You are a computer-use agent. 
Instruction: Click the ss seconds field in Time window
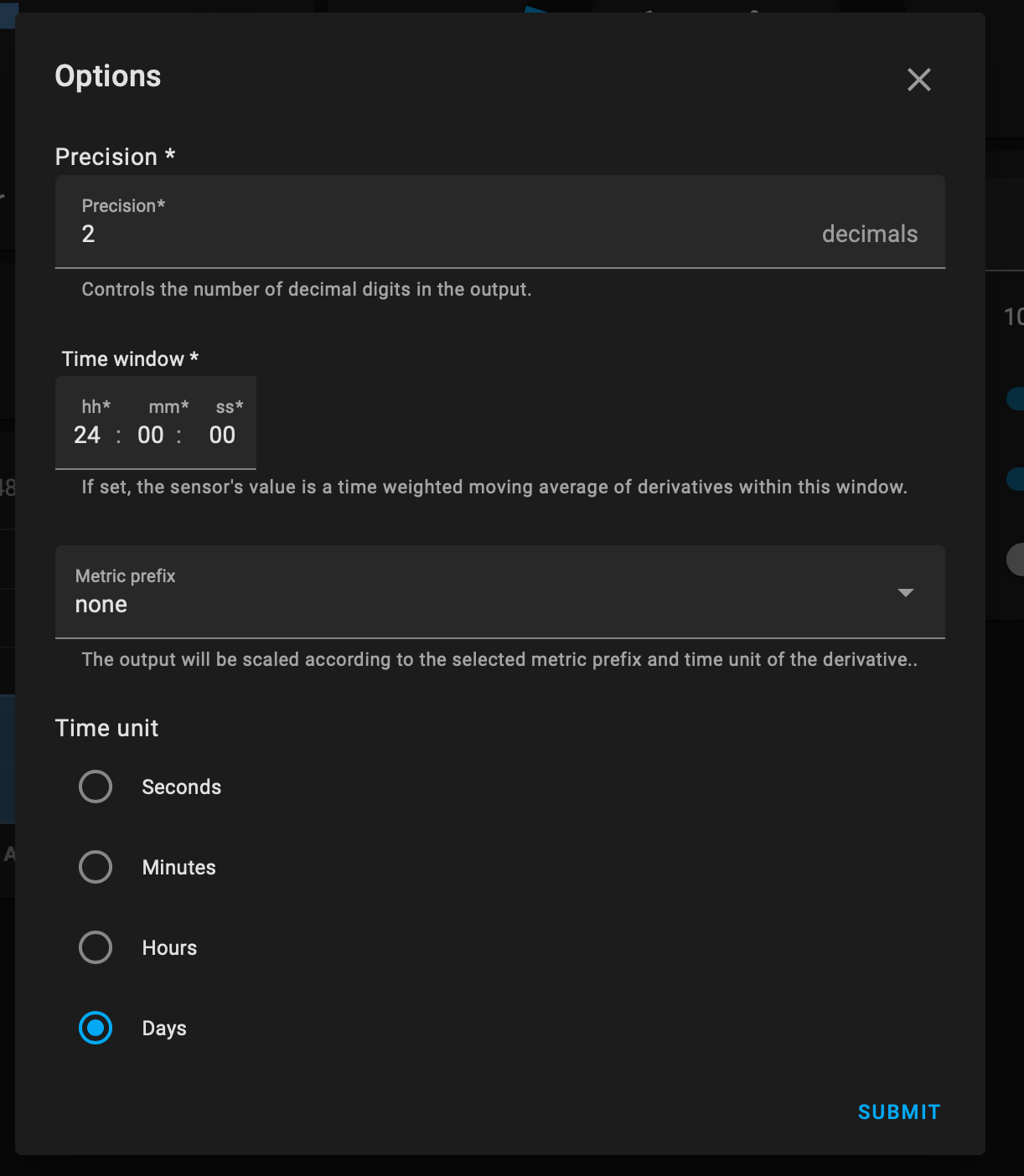pyautogui.click(x=222, y=435)
